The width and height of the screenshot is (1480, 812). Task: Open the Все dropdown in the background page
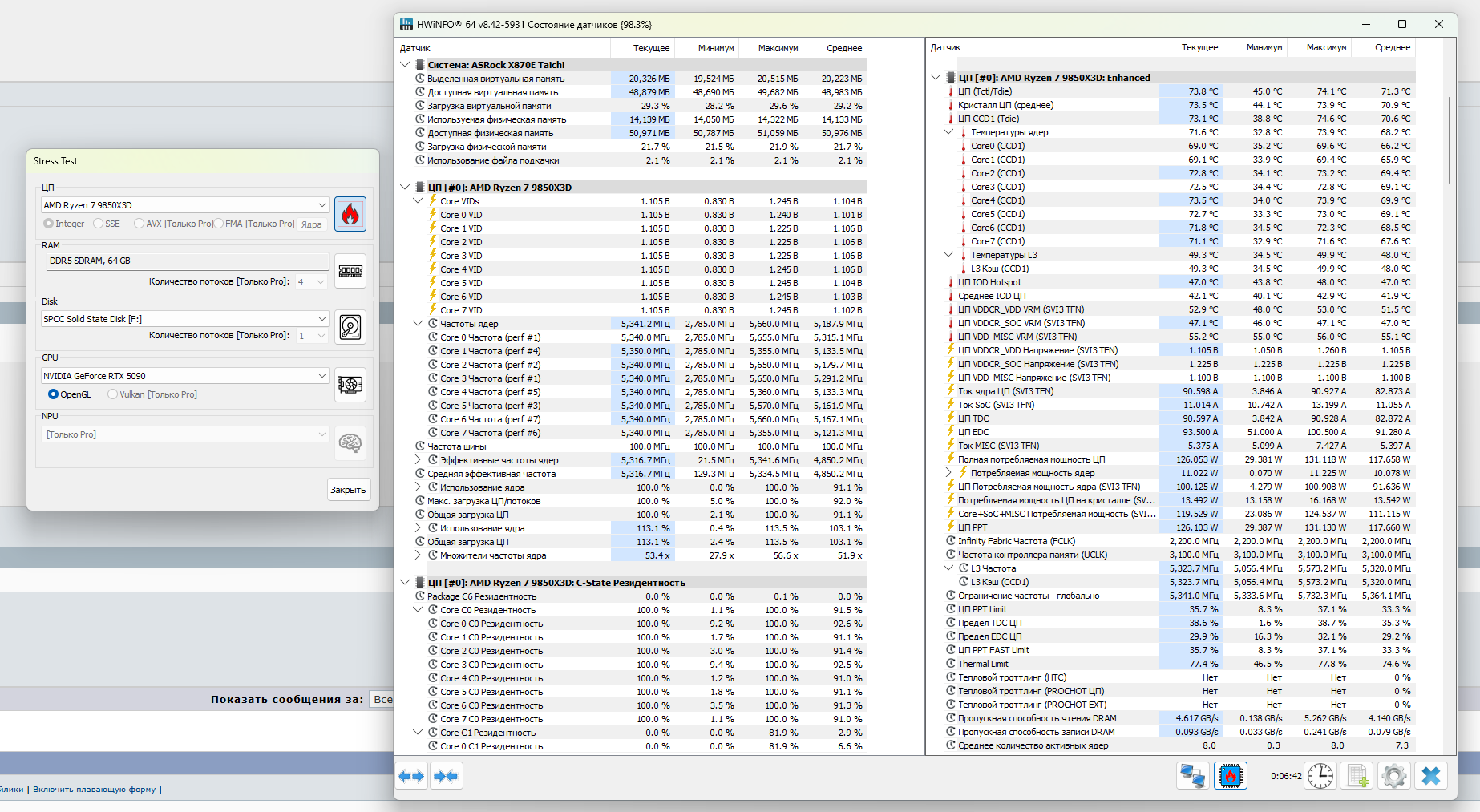[382, 700]
